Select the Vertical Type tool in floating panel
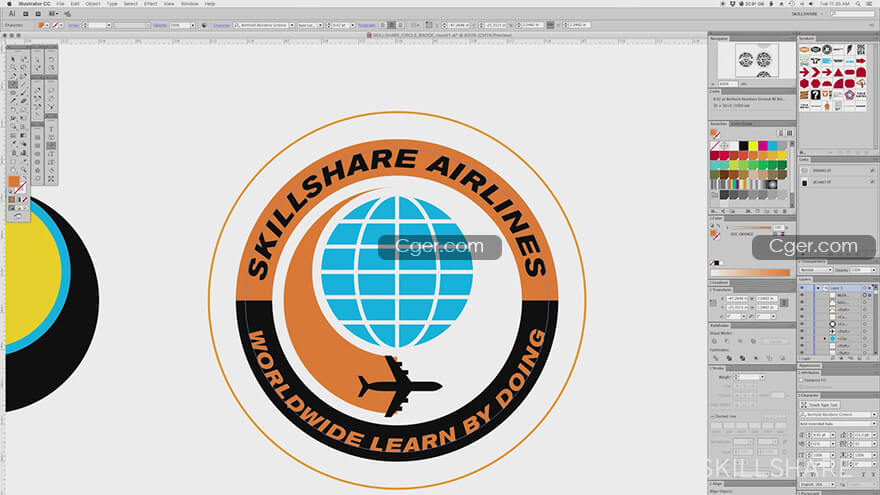This screenshot has width=880, height=495. [52, 153]
